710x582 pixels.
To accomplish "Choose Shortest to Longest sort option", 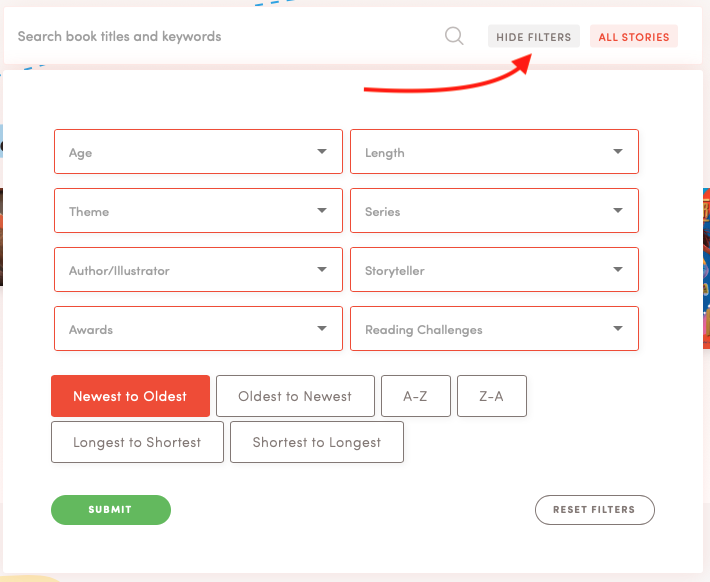I will pos(317,442).
